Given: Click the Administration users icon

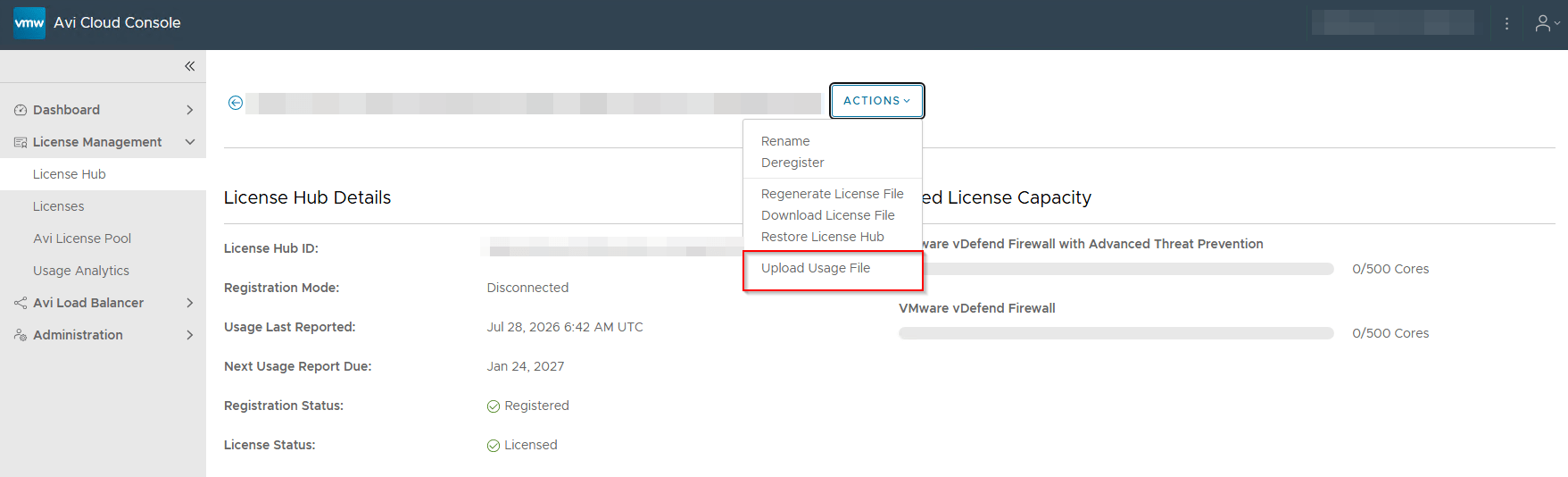Looking at the screenshot, I should (x=21, y=335).
